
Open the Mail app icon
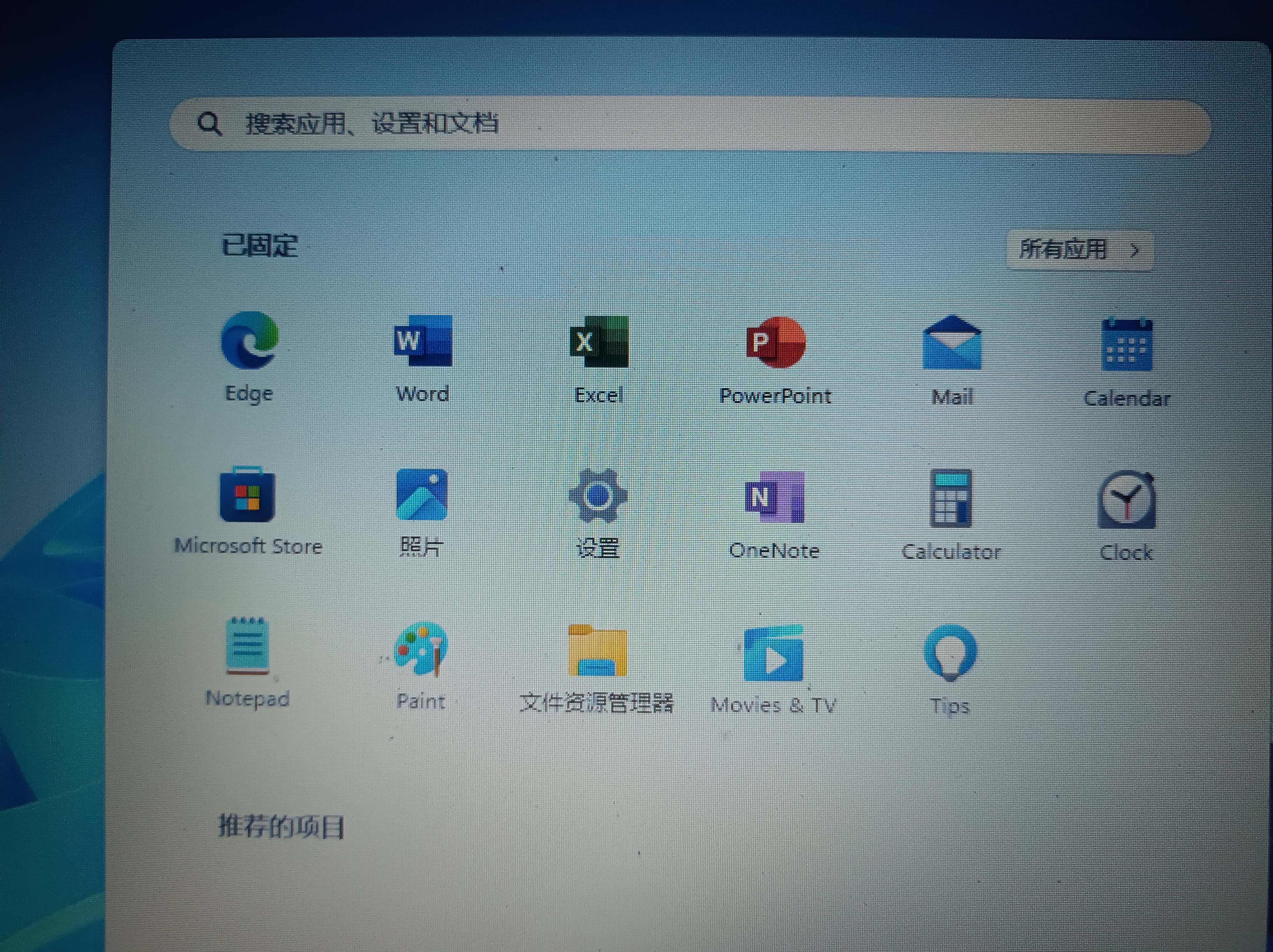pyautogui.click(x=952, y=343)
